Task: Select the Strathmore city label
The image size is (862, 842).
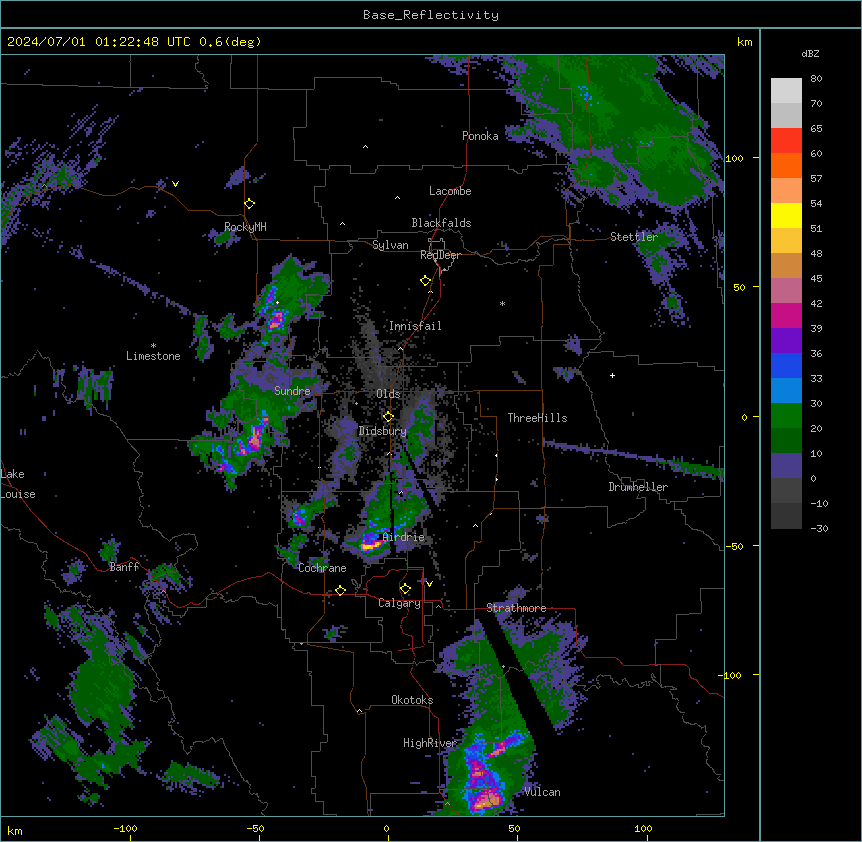Action: (x=516, y=608)
